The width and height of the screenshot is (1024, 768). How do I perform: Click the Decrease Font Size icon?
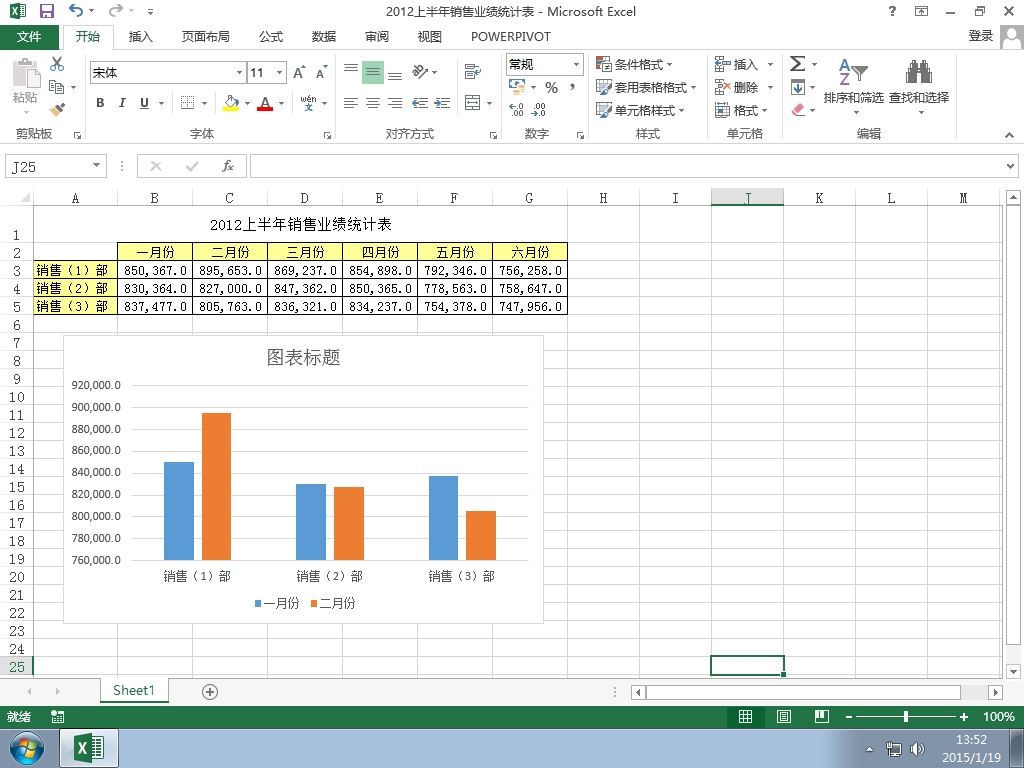pyautogui.click(x=321, y=72)
